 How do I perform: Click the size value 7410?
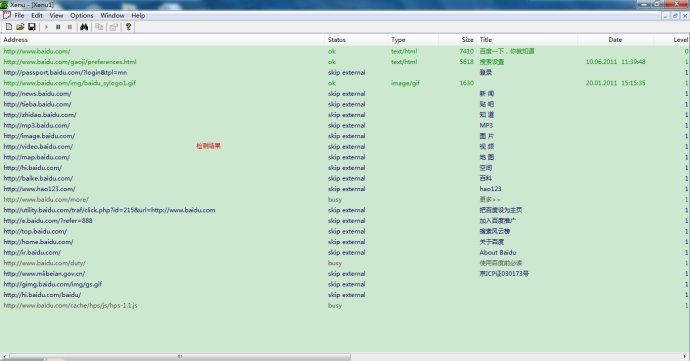click(466, 51)
